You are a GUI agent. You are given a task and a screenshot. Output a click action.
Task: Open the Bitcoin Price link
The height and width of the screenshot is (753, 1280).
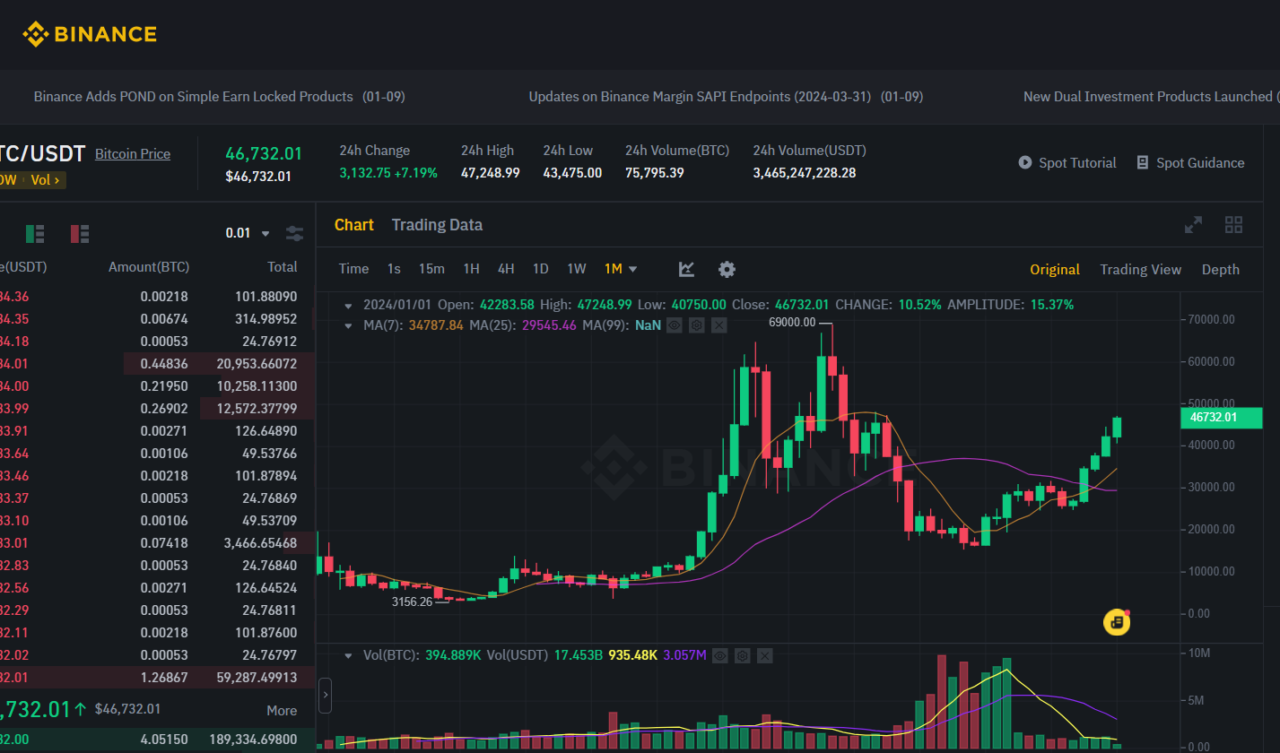coord(133,154)
